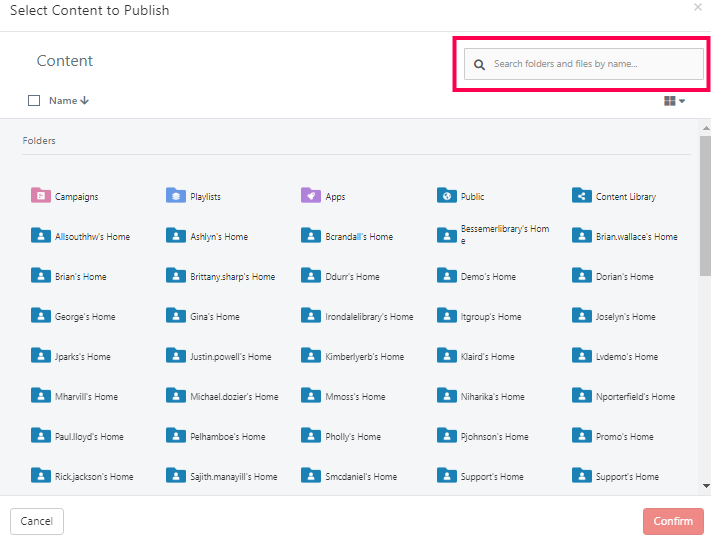The image size is (711, 538).
Task: Tick the select-all checkbox beside Name
Action: [34, 100]
